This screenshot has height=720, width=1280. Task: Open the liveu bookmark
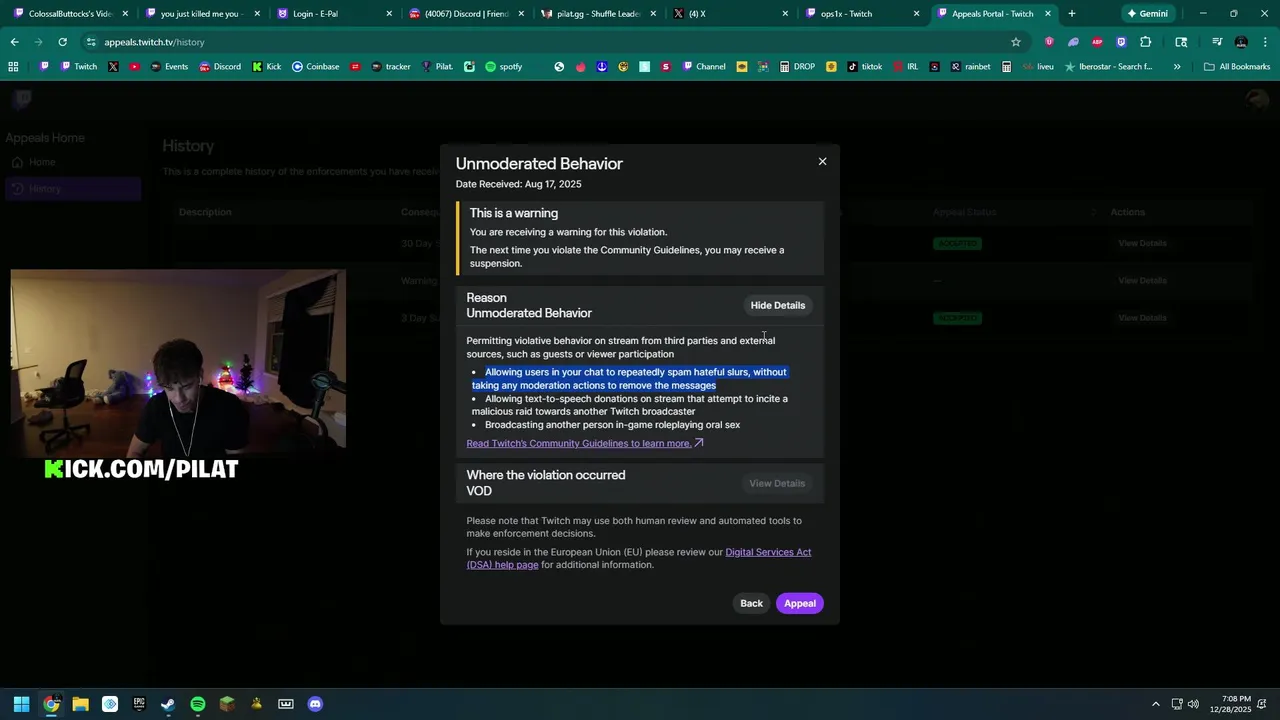pyautogui.click(x=1038, y=67)
